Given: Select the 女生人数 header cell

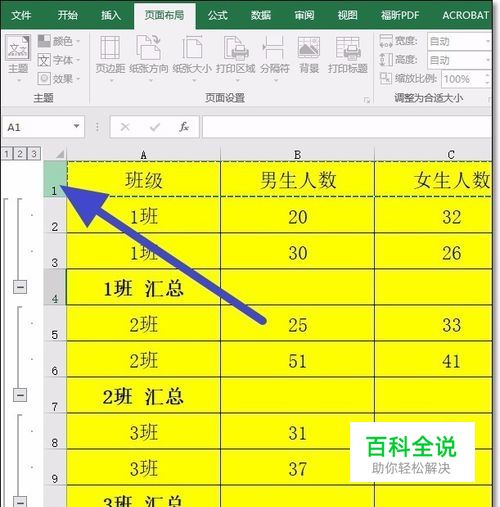Looking at the screenshot, I should tap(434, 180).
